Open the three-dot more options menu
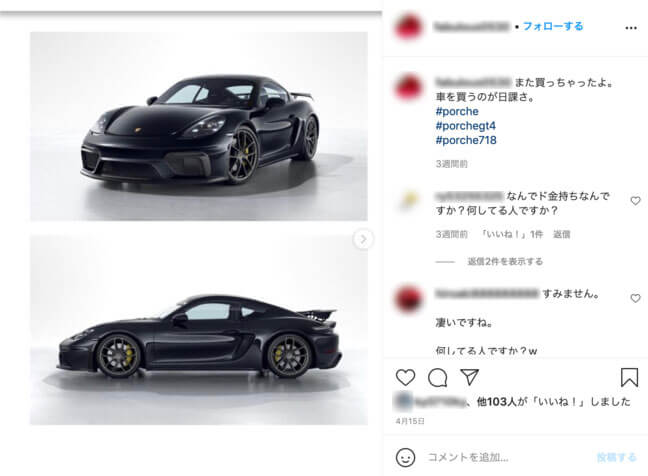 point(631,28)
